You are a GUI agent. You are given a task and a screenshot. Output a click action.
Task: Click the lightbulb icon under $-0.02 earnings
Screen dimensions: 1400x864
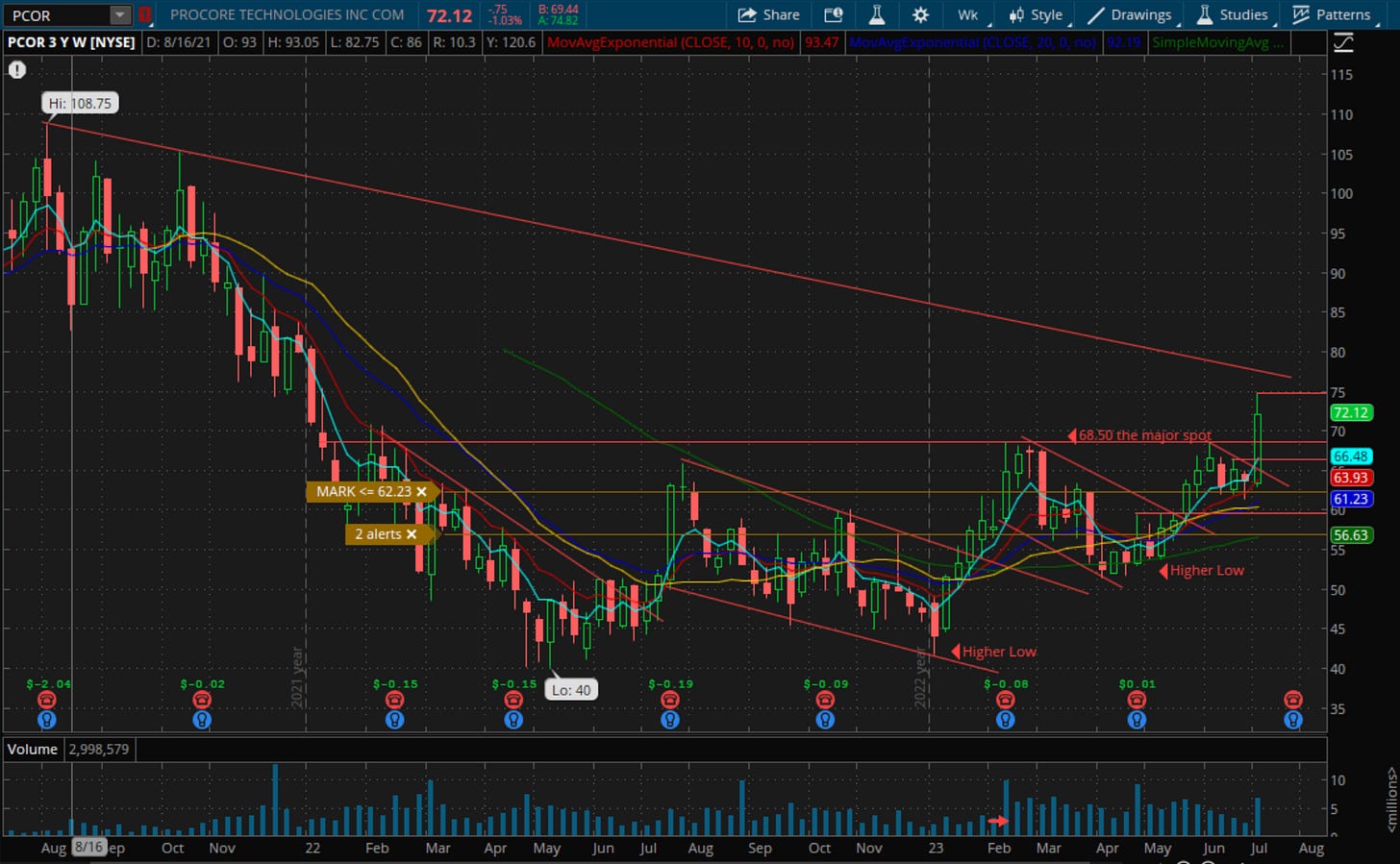coord(202,720)
